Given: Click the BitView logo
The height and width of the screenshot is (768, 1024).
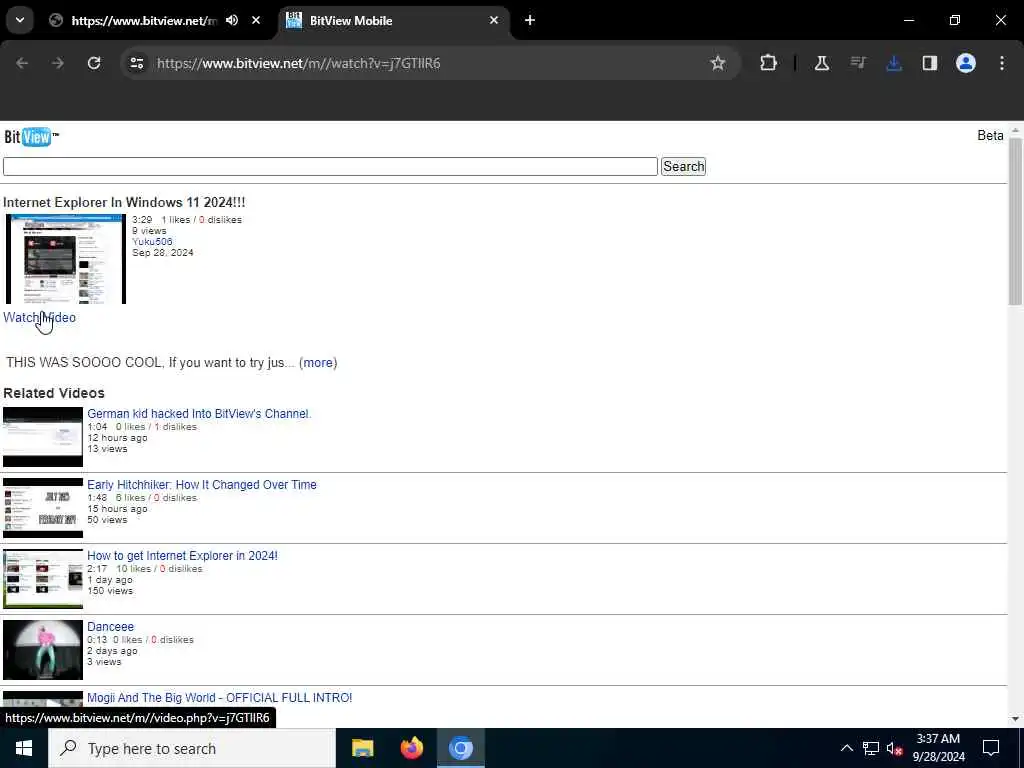Looking at the screenshot, I should pyautogui.click(x=31, y=136).
